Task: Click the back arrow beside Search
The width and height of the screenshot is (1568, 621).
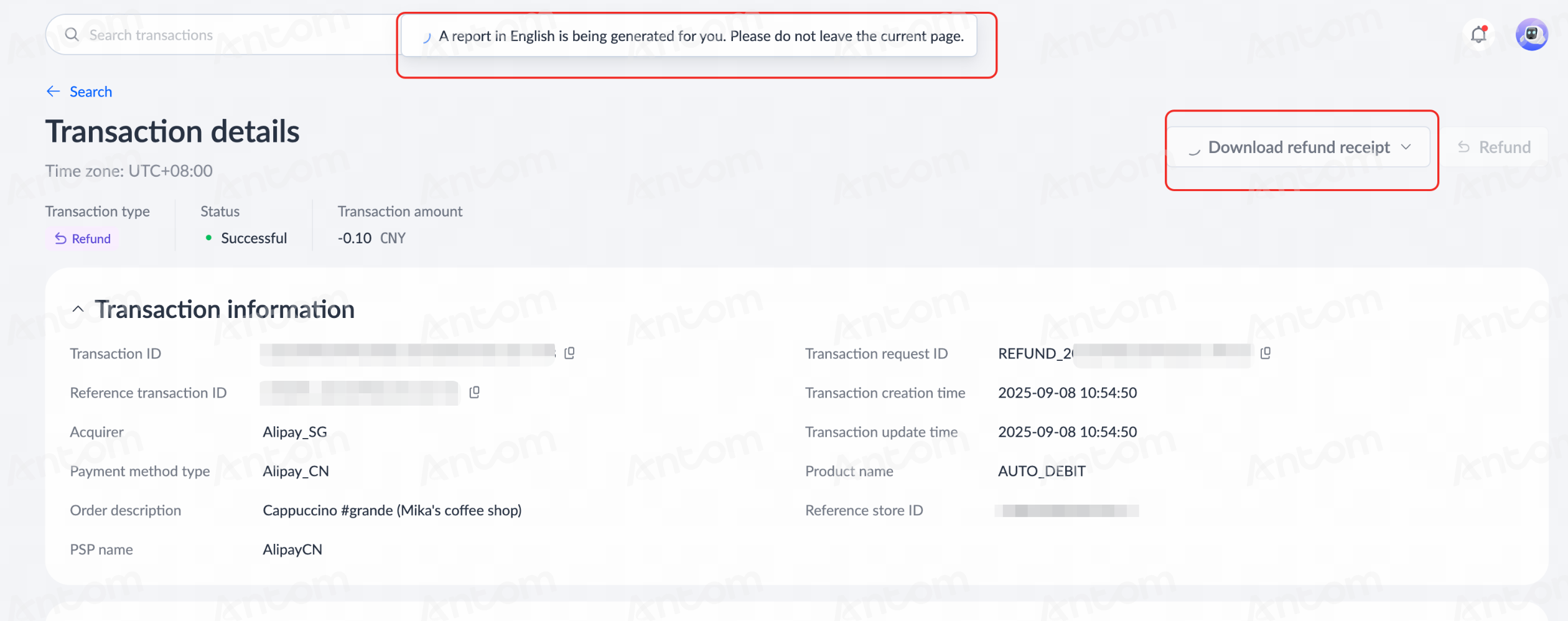Action: 54,91
